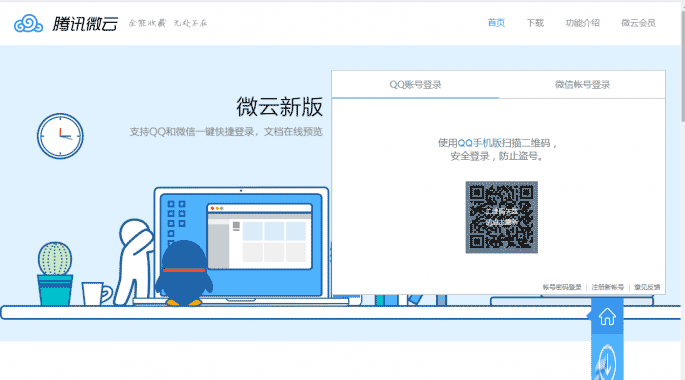Open the 微云会员 navigation item
The width and height of the screenshot is (685, 380).
tap(638, 23)
